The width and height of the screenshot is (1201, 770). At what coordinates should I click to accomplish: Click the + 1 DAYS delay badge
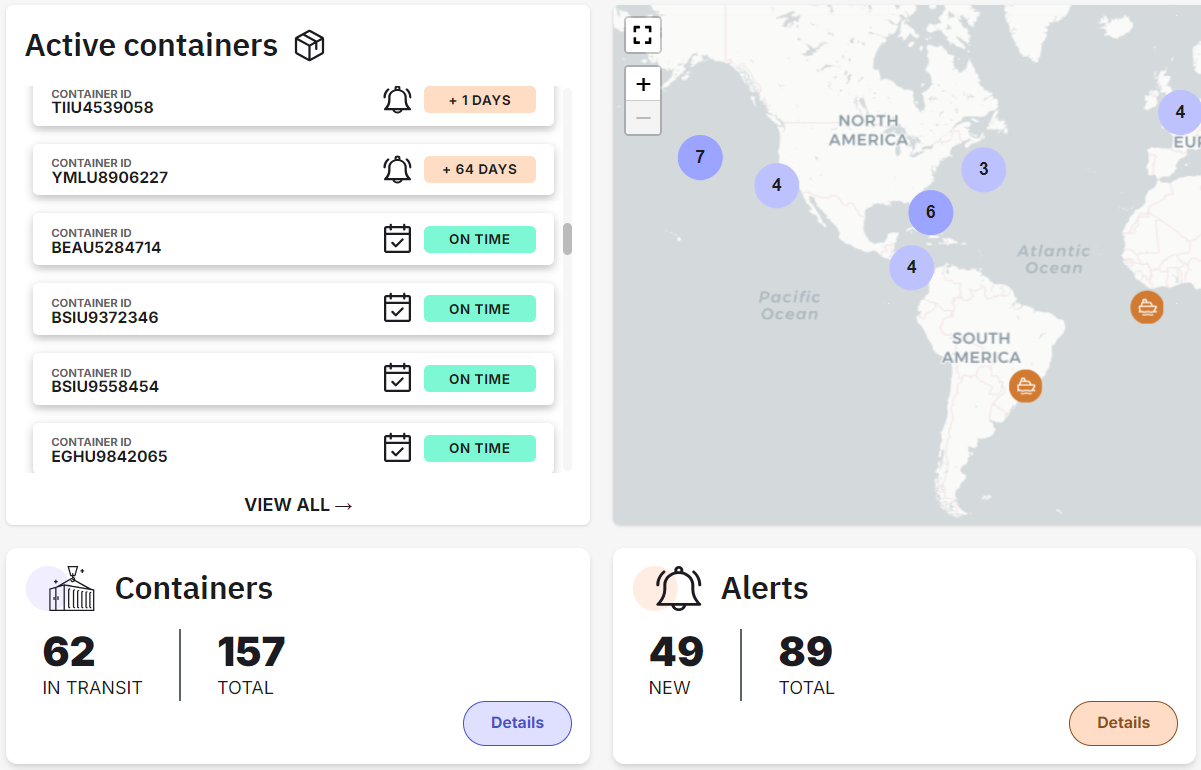pos(480,100)
